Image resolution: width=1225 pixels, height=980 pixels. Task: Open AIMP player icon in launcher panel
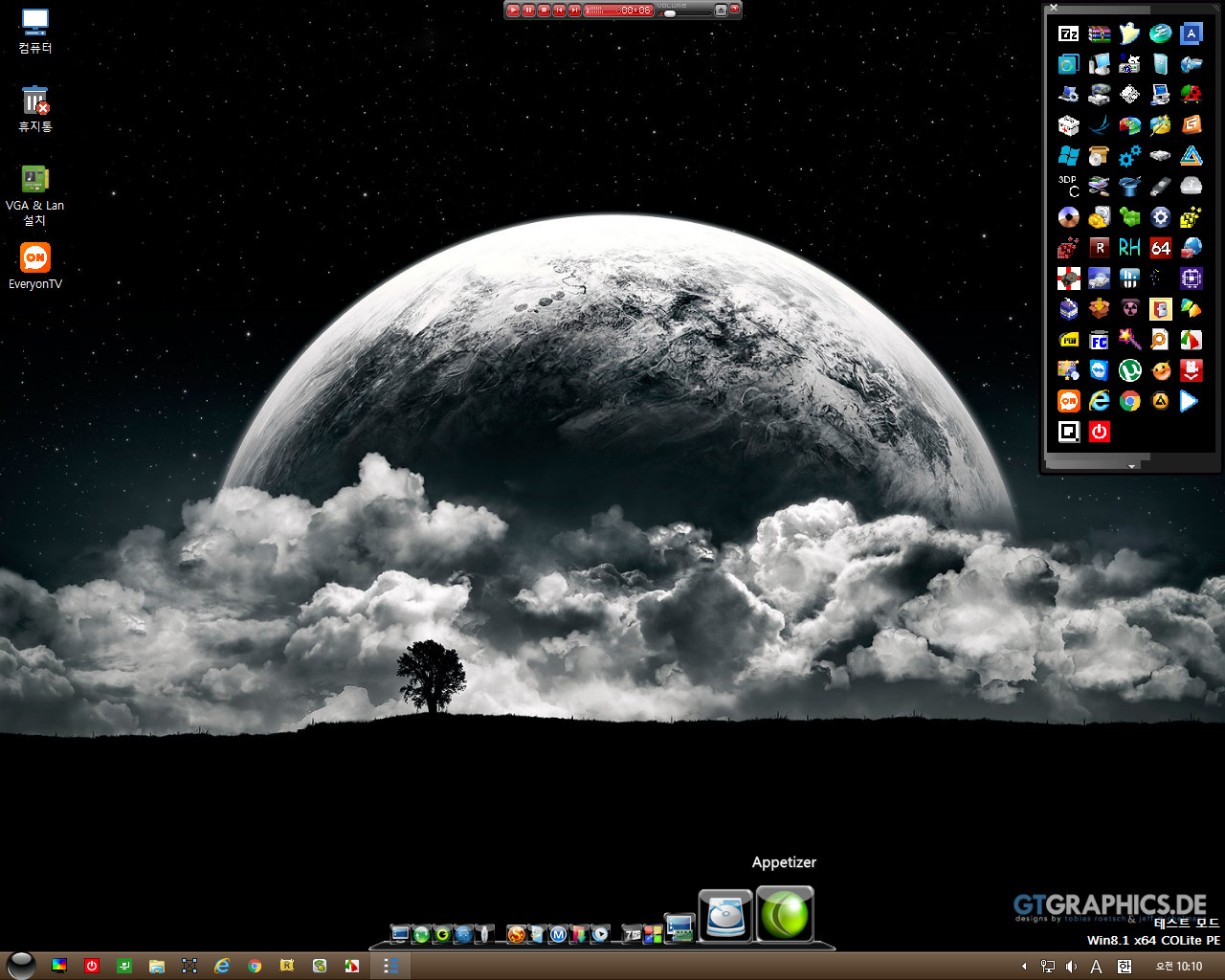click(1161, 401)
